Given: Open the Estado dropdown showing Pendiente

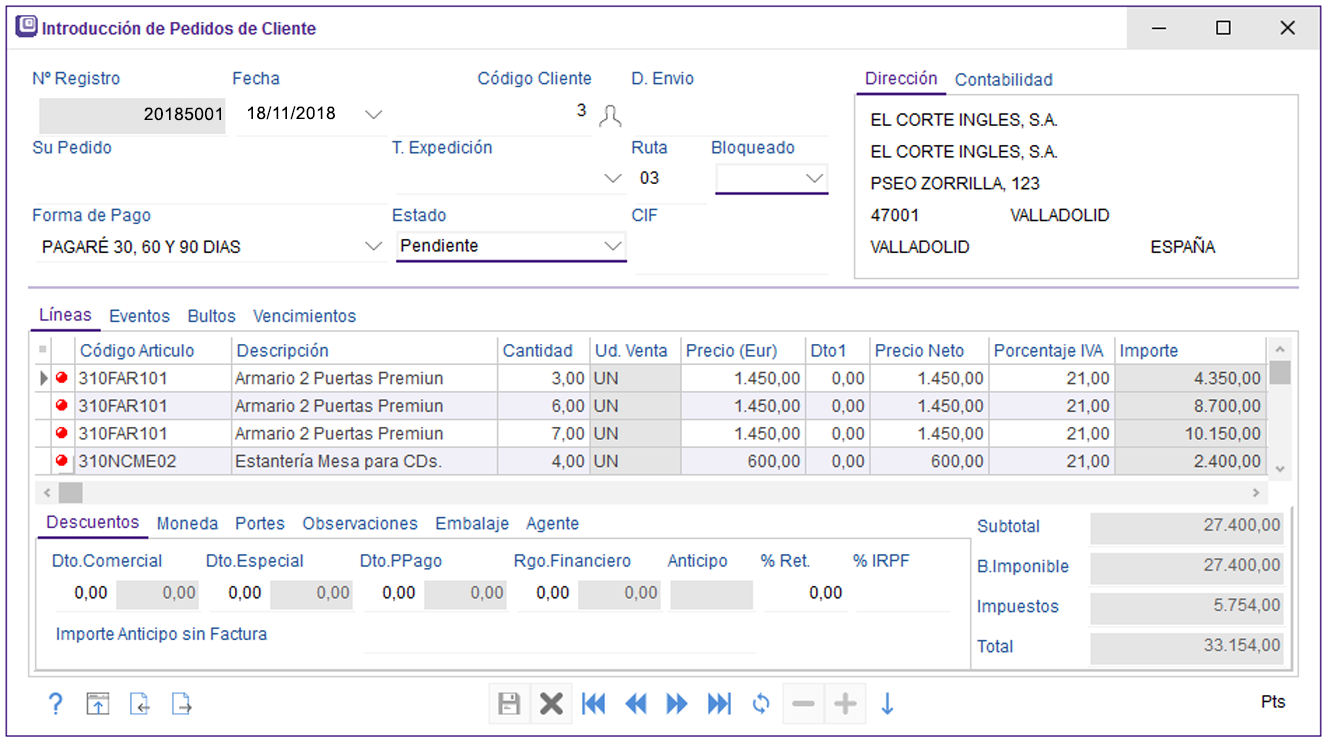Looking at the screenshot, I should (x=613, y=246).
